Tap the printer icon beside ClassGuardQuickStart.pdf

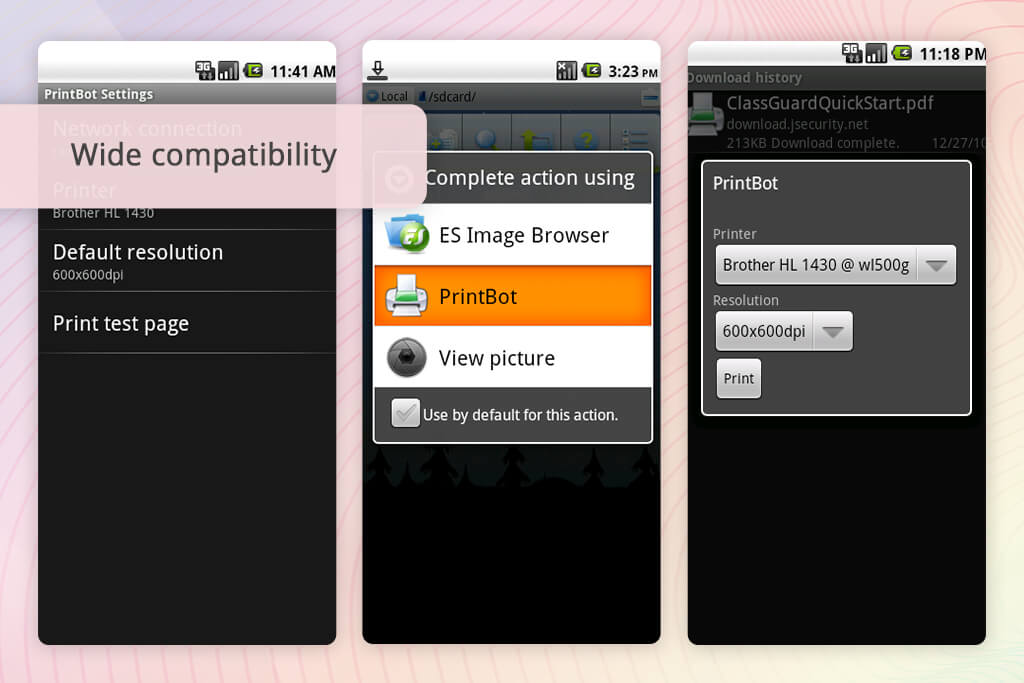click(x=706, y=114)
